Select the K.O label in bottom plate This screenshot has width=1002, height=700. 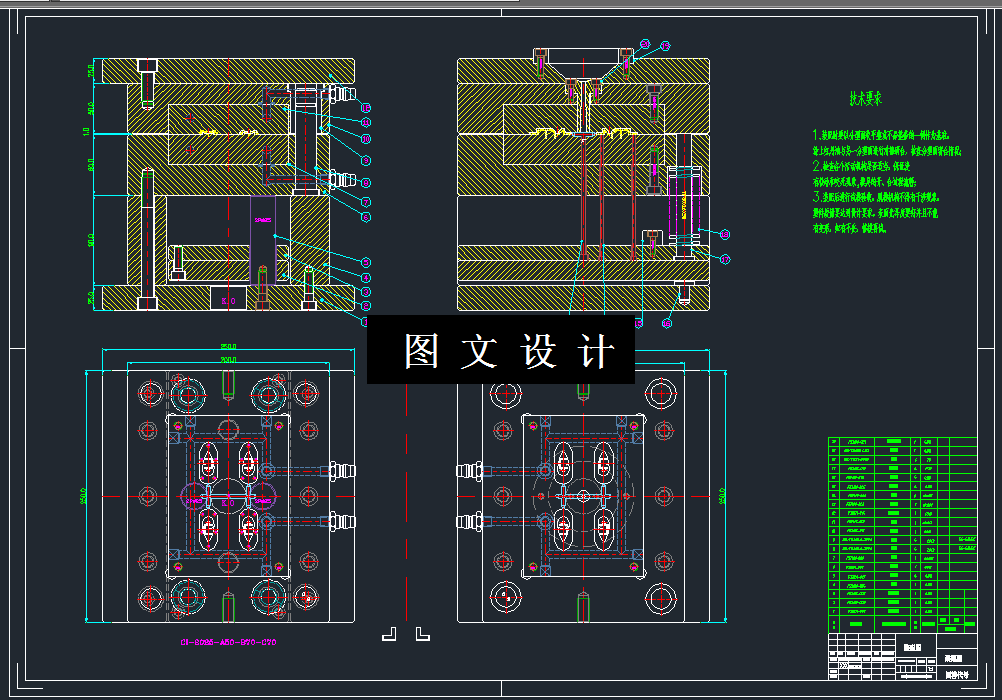[x=228, y=300]
